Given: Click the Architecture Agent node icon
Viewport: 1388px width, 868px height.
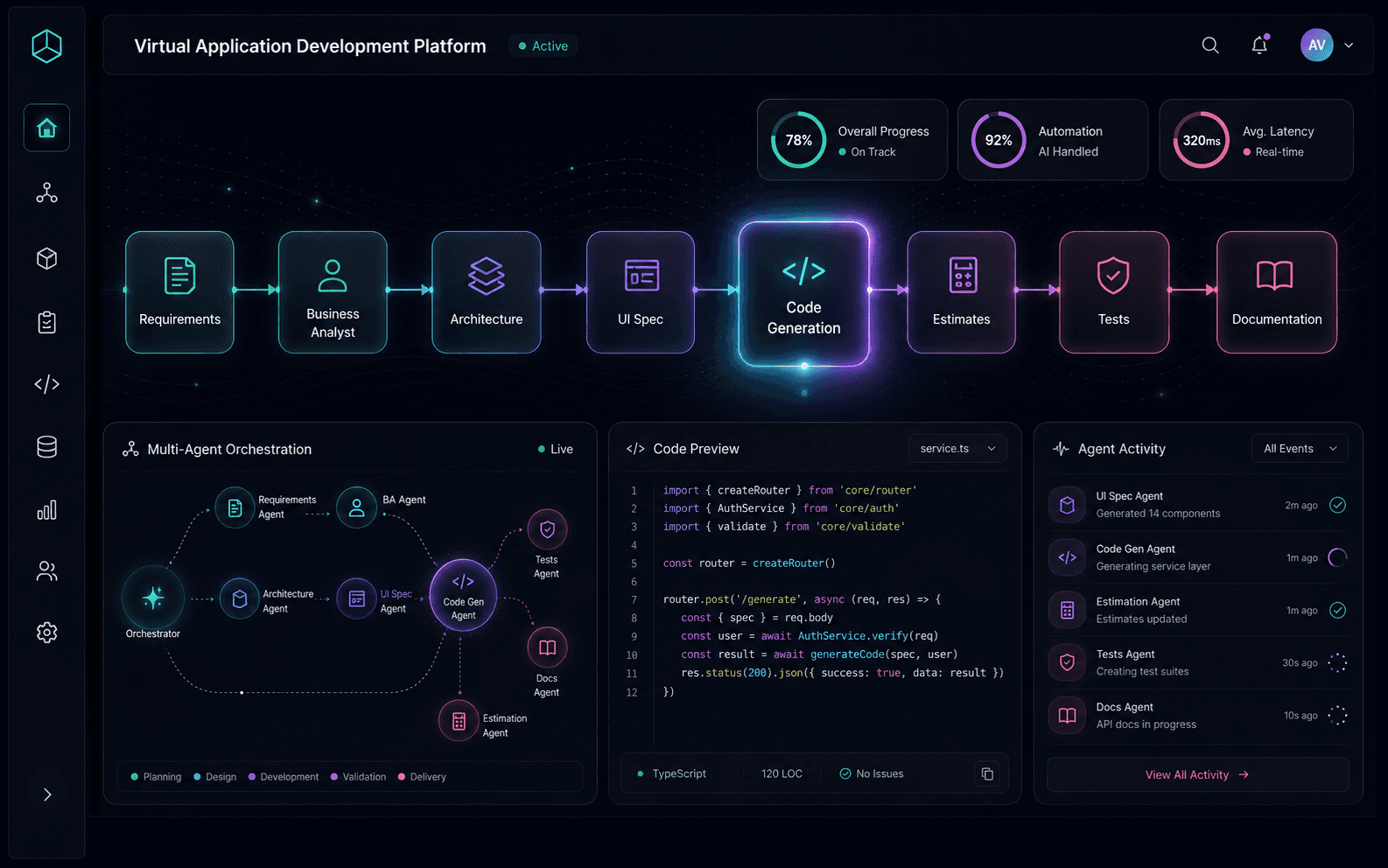Looking at the screenshot, I should coord(239,598).
